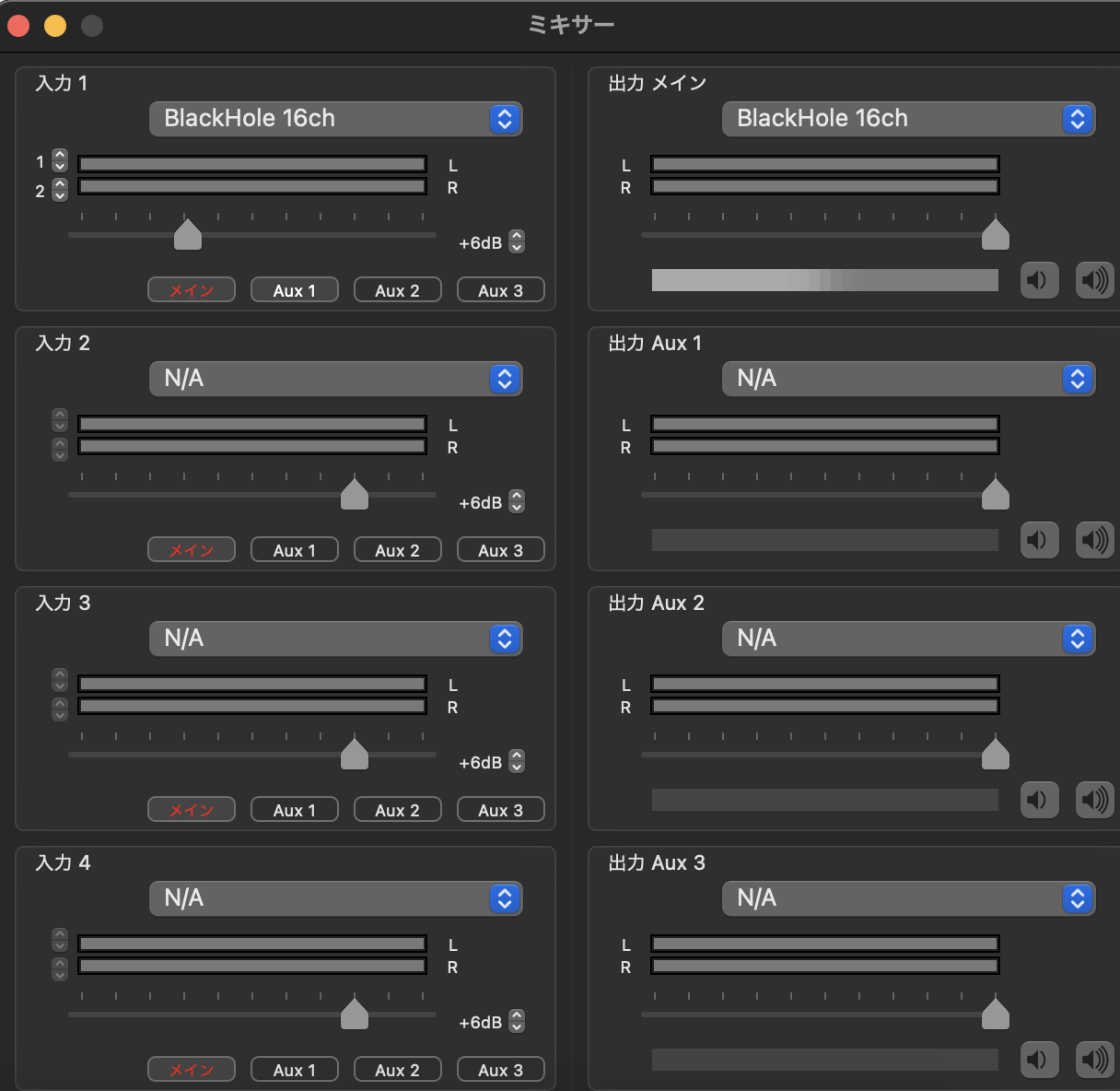Click channel 1 stepper in 入力 1
The height and width of the screenshot is (1091, 1120).
coord(60,161)
